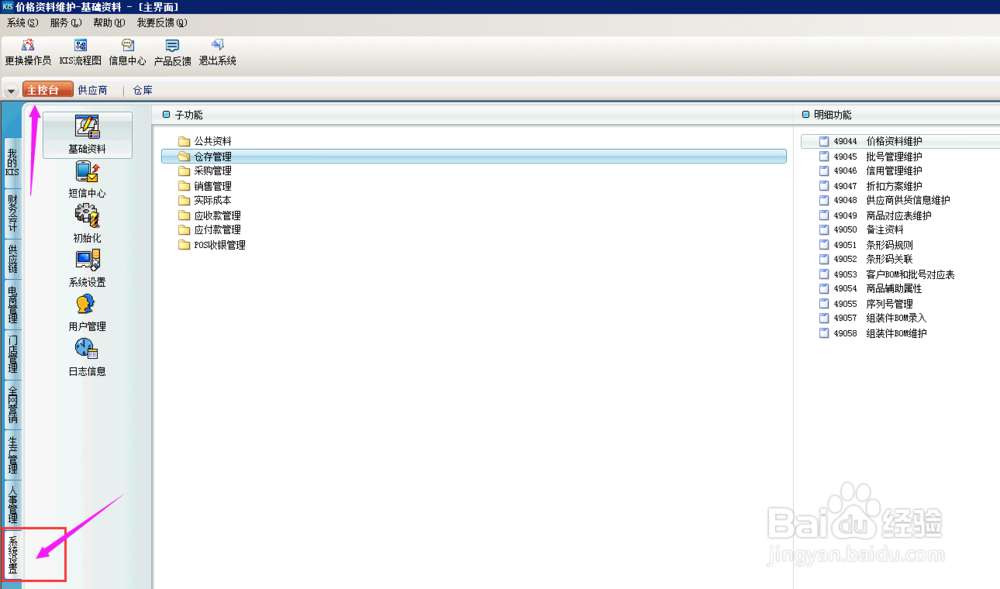This screenshot has width=1000, height=589.
Task: Select the 人事管理 side tab
Action: [12, 504]
